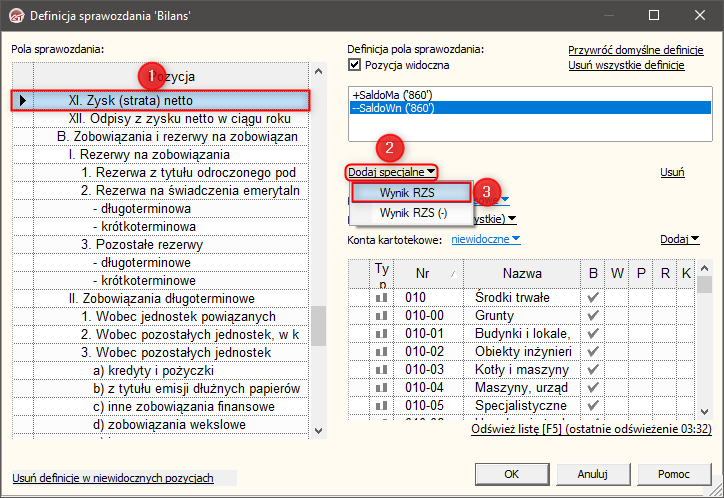Click the W column header
724x498 pixels.
(x=617, y=273)
